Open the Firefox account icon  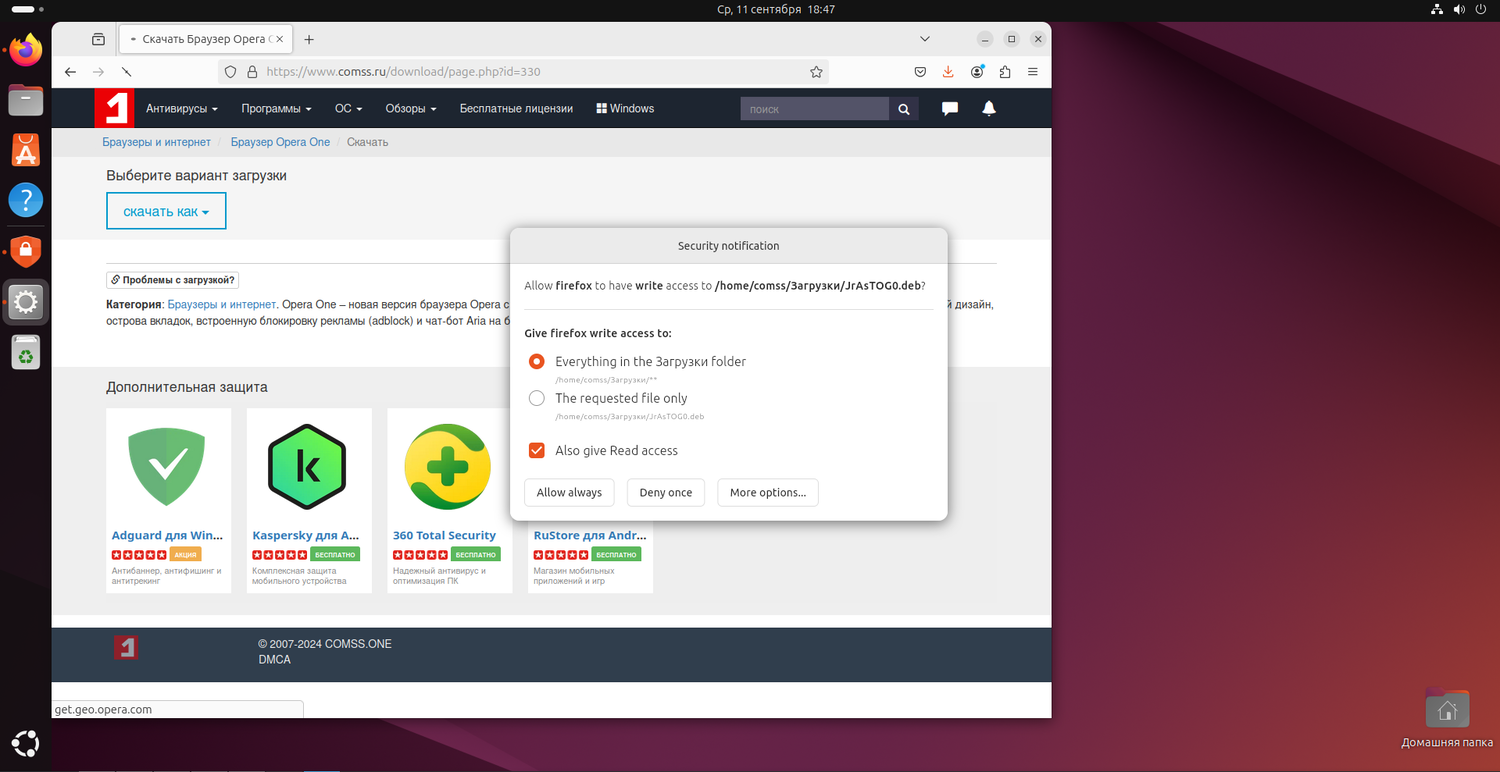(977, 72)
